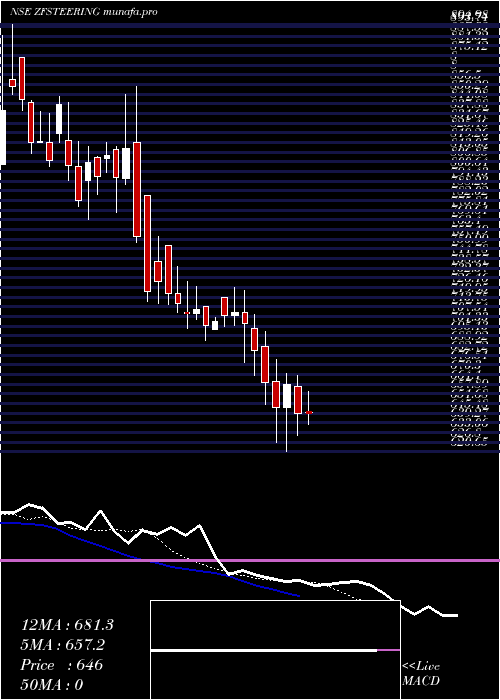
Task: Click the '12MA : 681.3' reading
Action: point(67,625)
